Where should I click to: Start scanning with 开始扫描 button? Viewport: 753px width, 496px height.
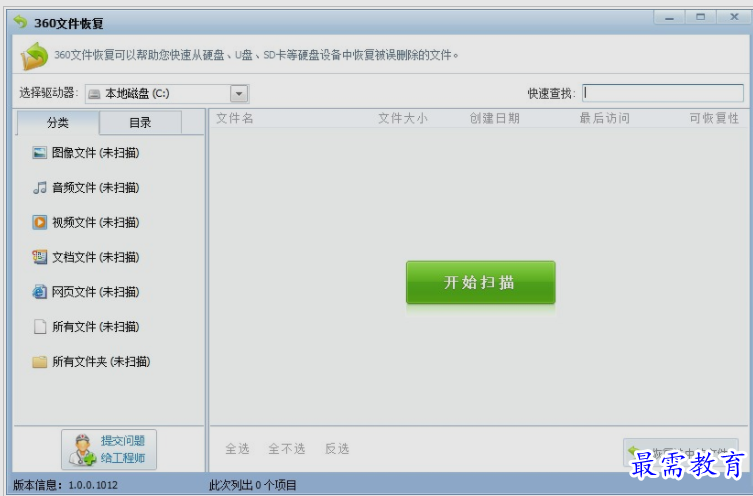click(481, 282)
